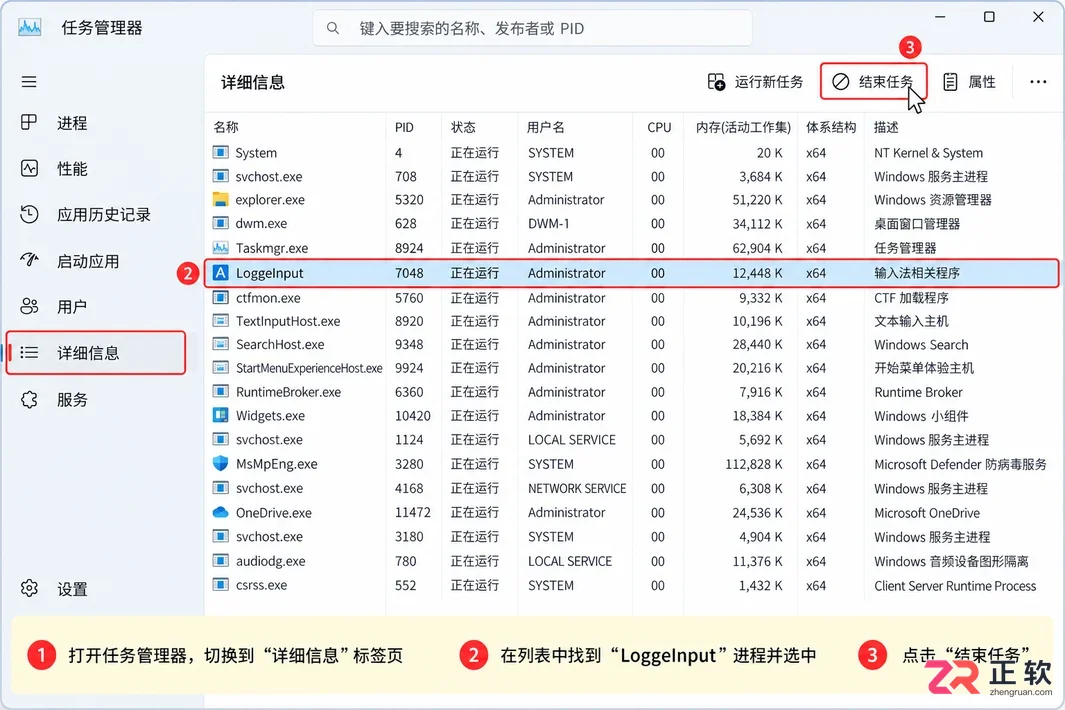1065x710 pixels.
Task: Click the LoggeInput process icon
Action: pyautogui.click(x=220, y=272)
